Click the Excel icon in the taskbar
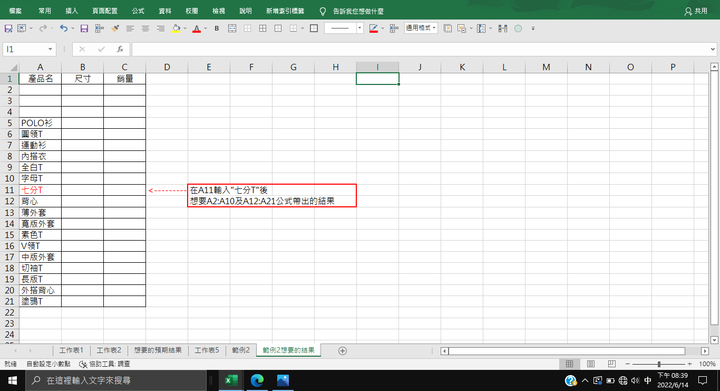Image resolution: width=720 pixels, height=391 pixels. [x=231, y=380]
